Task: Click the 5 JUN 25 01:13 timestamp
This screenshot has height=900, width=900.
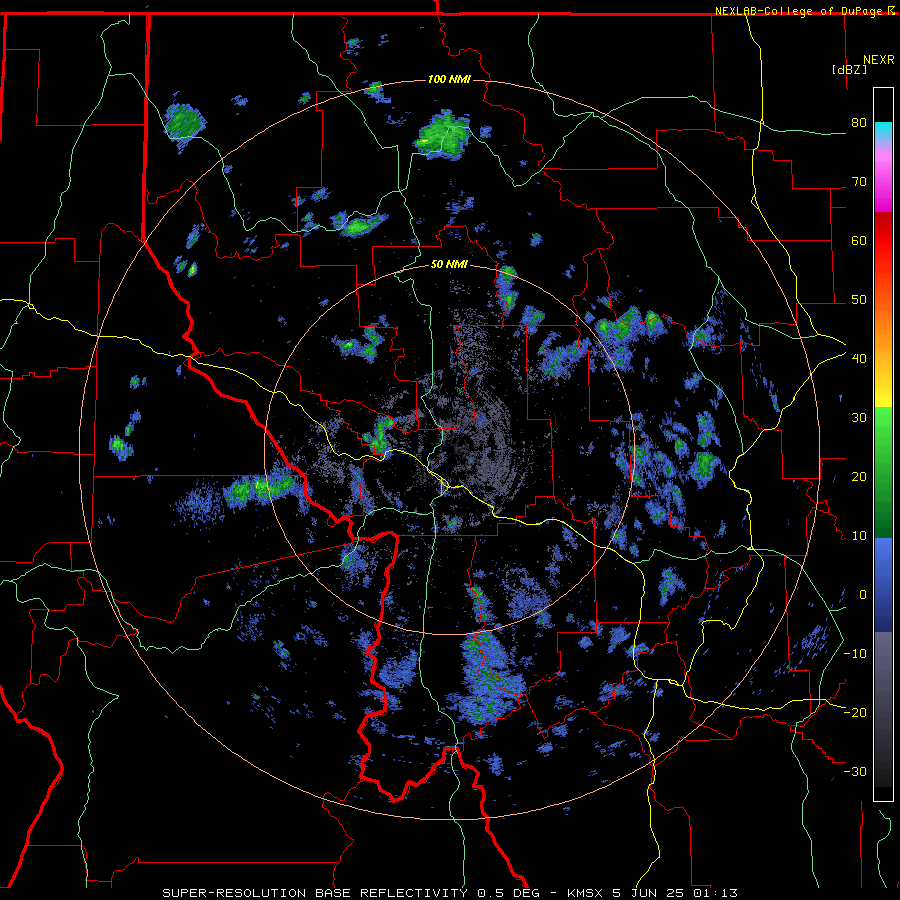Action: pyautogui.click(x=675, y=893)
